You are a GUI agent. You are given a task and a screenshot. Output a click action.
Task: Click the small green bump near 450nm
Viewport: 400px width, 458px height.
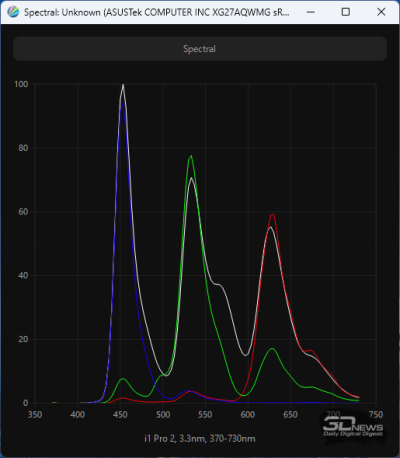click(123, 379)
